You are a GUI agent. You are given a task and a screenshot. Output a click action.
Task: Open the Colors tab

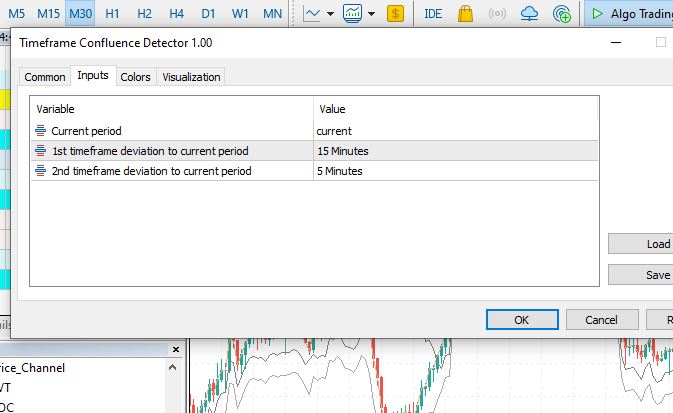coord(135,77)
